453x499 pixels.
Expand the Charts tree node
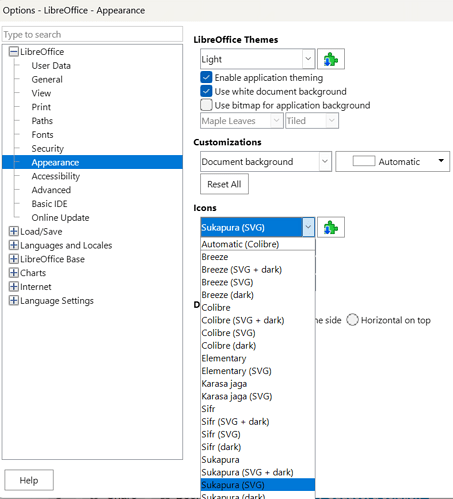pyautogui.click(x=13, y=273)
